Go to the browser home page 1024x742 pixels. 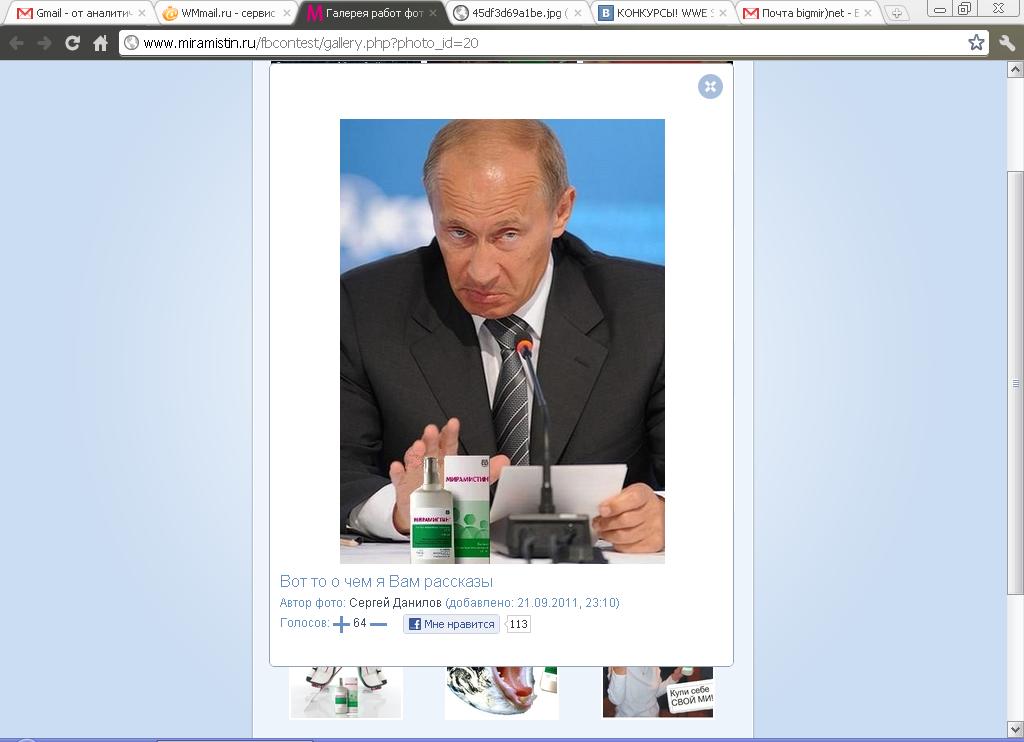[101, 43]
